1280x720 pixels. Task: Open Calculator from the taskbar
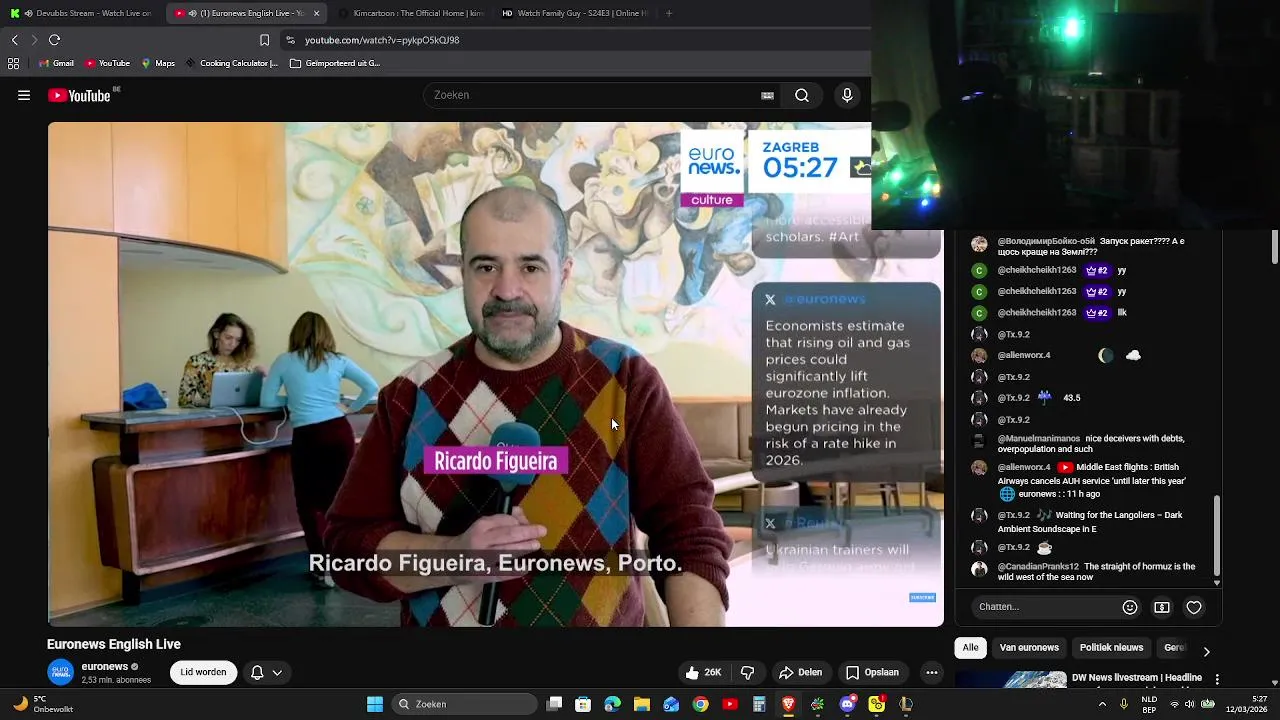(759, 704)
